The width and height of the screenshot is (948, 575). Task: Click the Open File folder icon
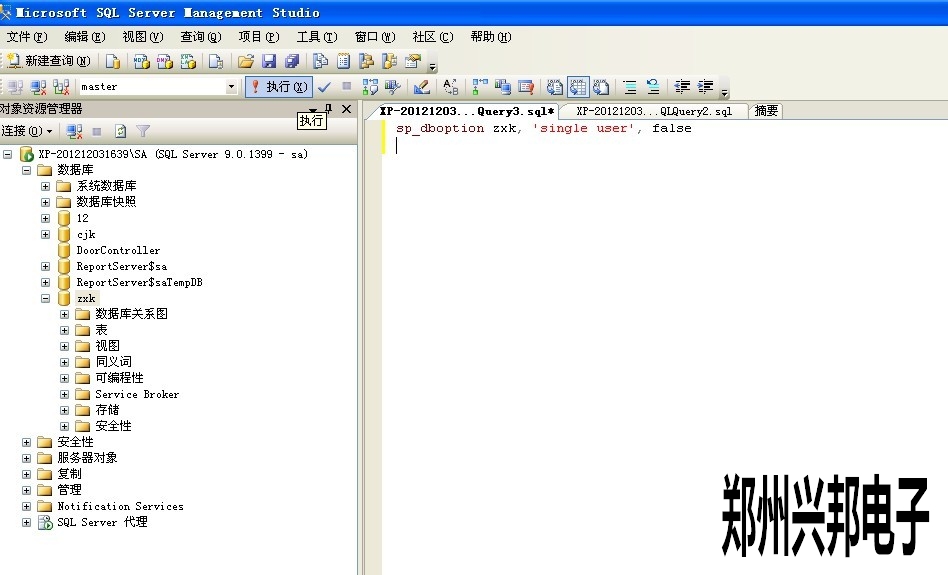point(245,61)
